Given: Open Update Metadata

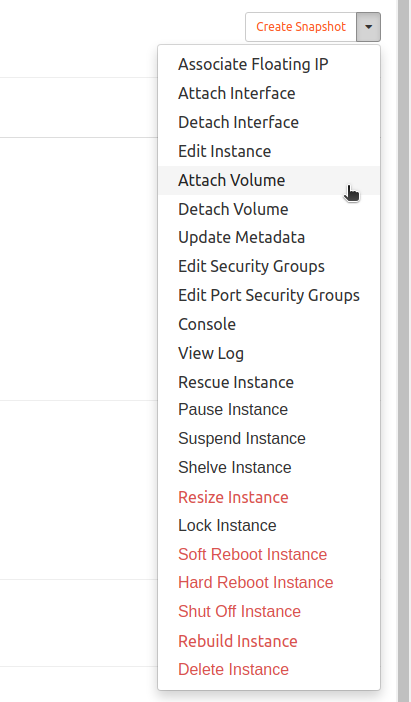Looking at the screenshot, I should click(269, 237).
